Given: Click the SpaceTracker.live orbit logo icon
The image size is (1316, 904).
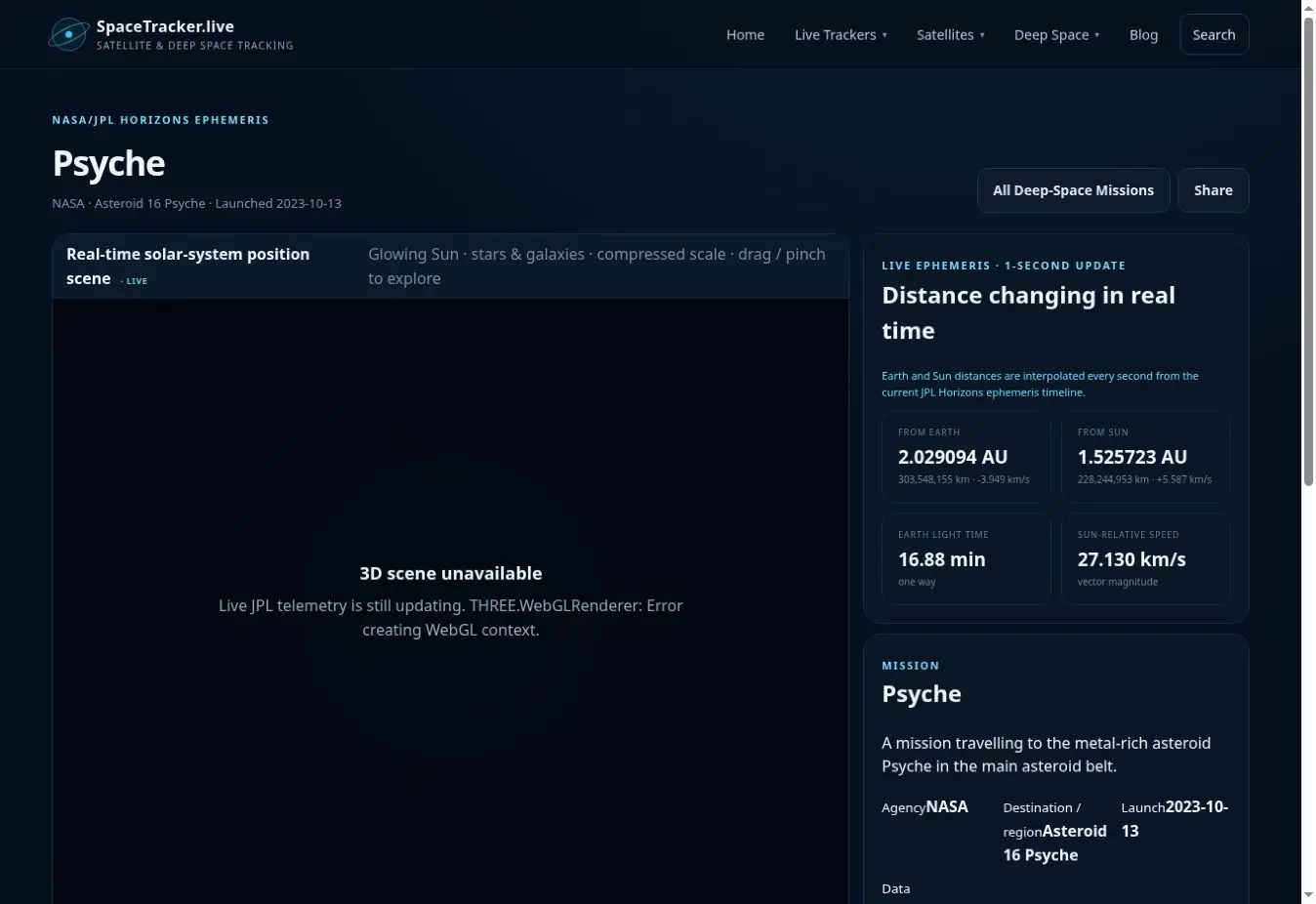Looking at the screenshot, I should tap(69, 34).
